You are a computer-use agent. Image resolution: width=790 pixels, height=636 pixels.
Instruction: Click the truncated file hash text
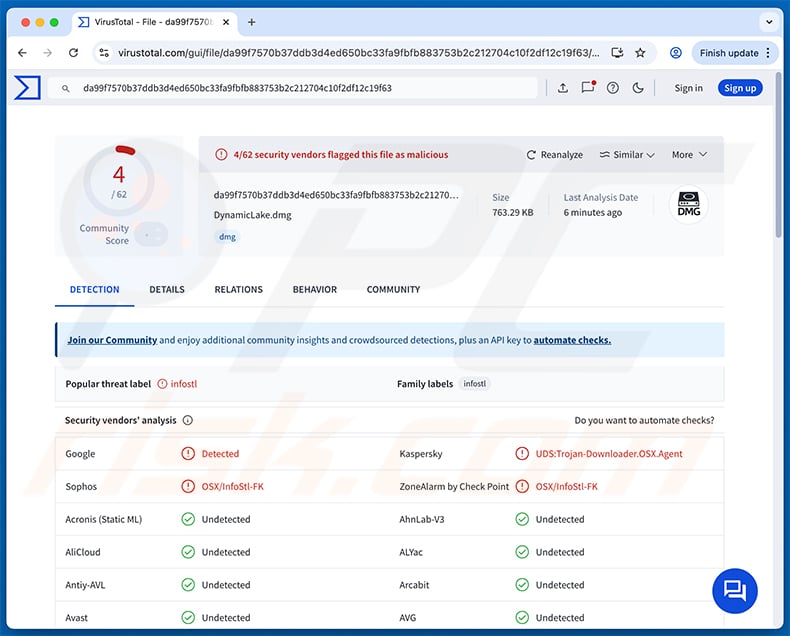click(x=336, y=195)
